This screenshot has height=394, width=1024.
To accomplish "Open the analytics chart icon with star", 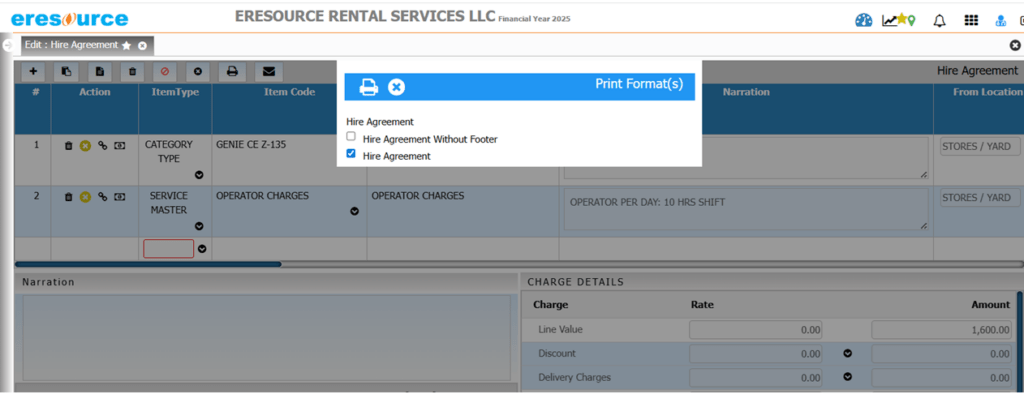I will (x=899, y=20).
